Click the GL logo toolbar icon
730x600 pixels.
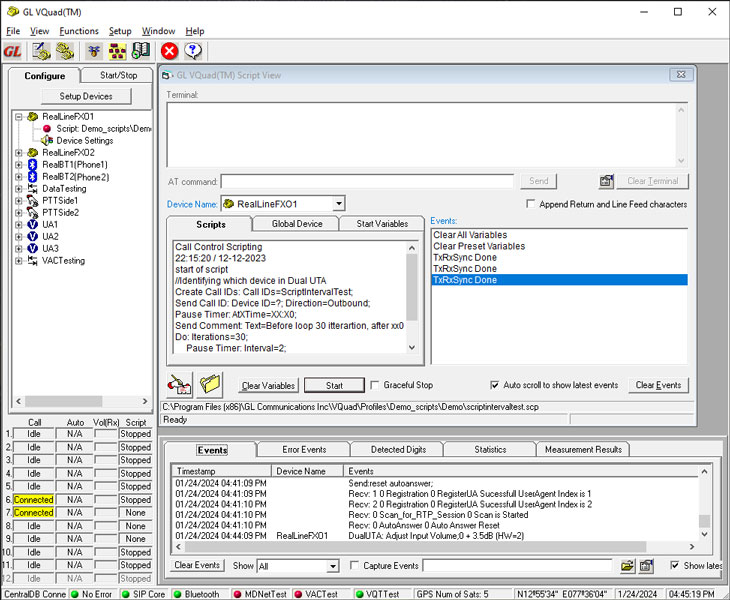pyautogui.click(x=13, y=51)
